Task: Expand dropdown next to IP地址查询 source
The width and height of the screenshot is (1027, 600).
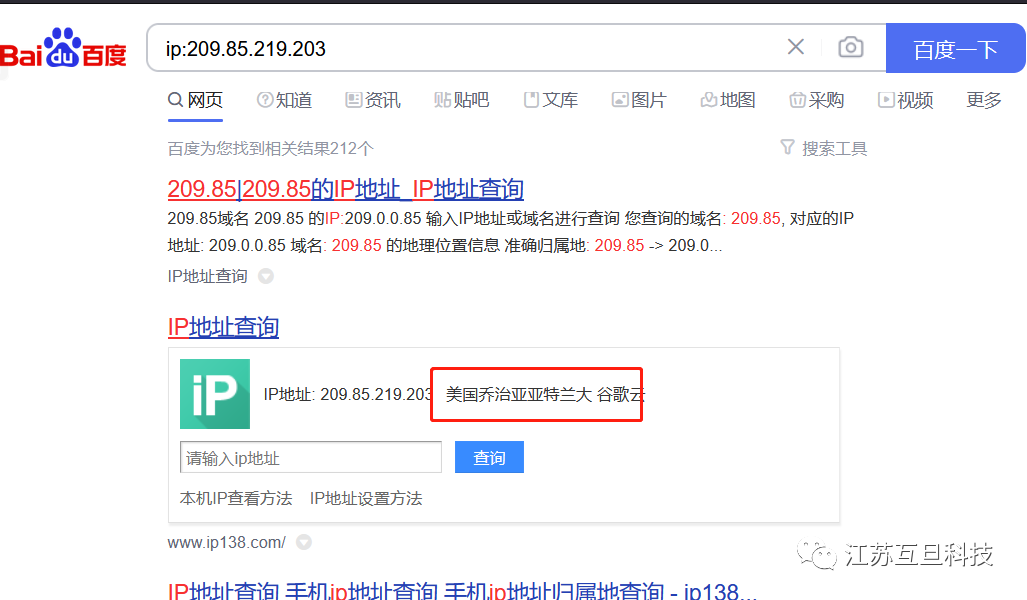Action: tap(266, 277)
